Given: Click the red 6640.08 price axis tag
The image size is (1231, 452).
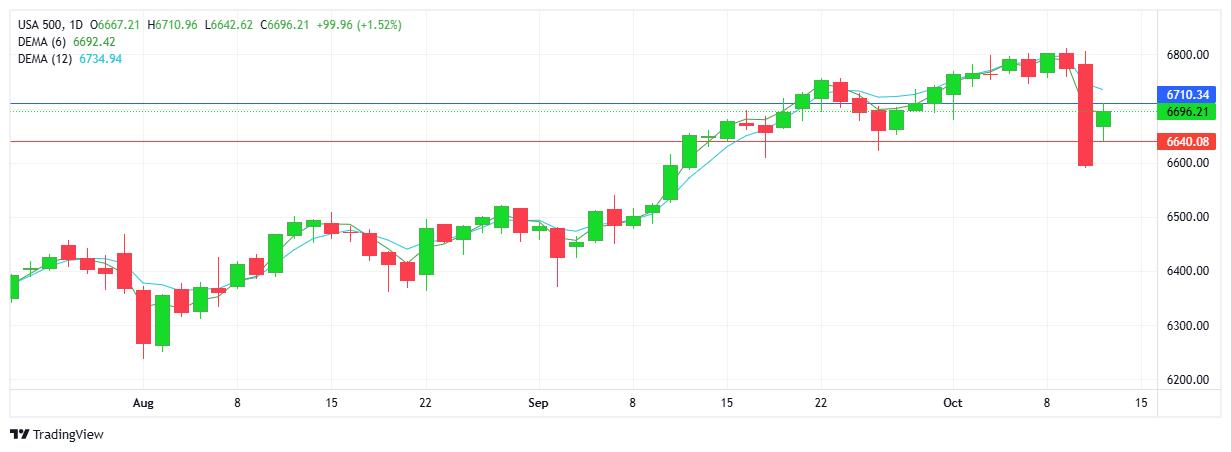Looking at the screenshot, I should (x=1188, y=142).
